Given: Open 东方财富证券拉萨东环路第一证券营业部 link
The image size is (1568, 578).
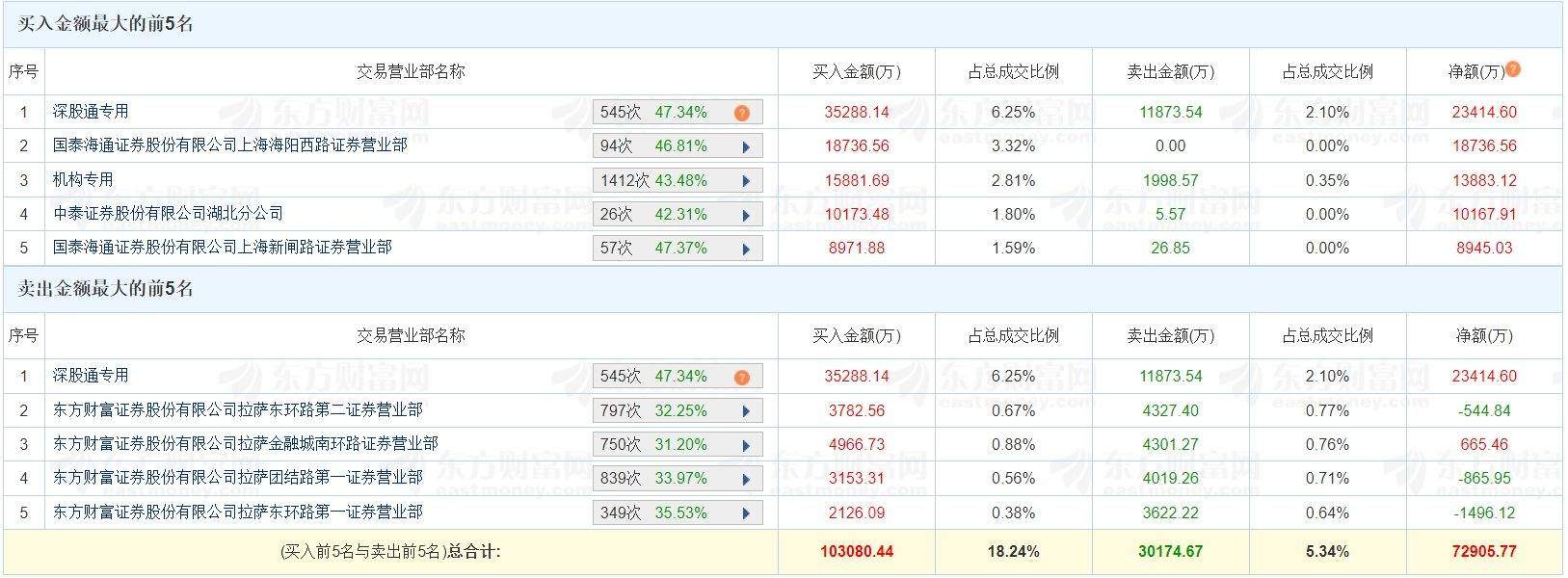Looking at the screenshot, I should (x=238, y=512).
